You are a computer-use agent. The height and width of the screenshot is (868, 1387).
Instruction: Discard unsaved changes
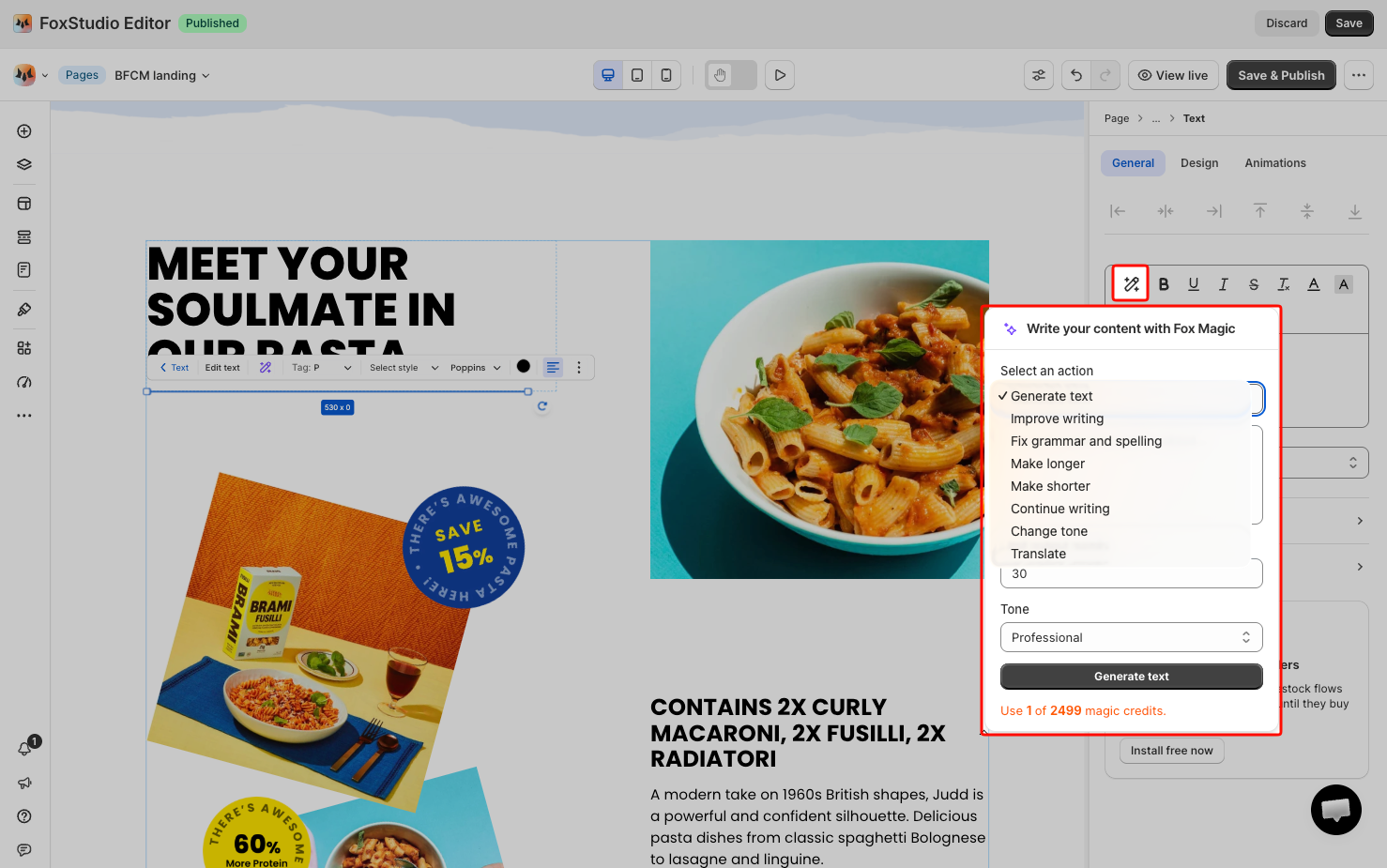(1286, 23)
